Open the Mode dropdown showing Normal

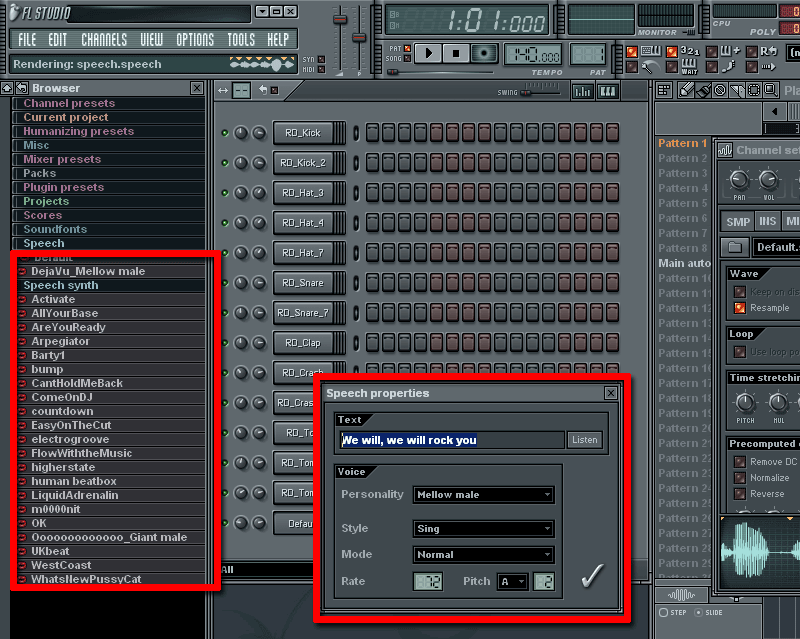coord(483,554)
